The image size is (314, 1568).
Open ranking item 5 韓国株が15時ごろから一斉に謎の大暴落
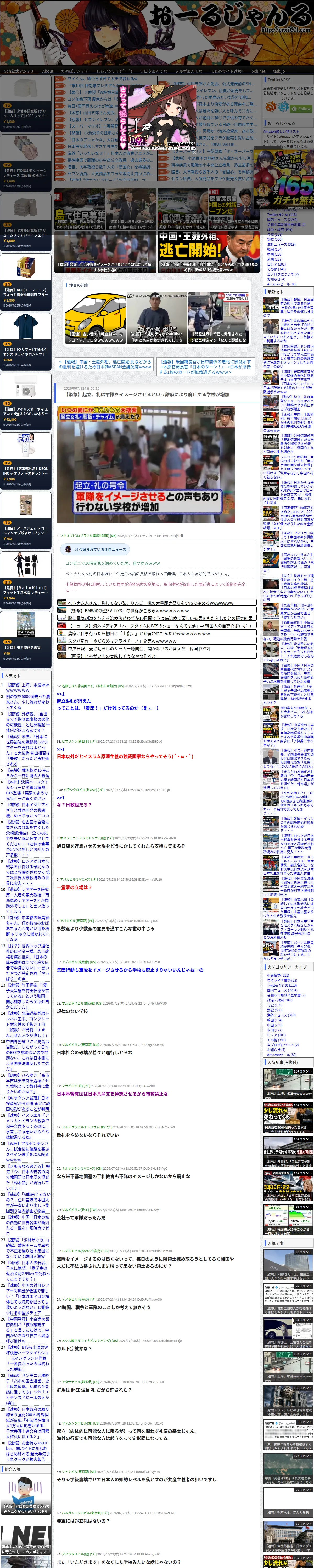click(28, 773)
